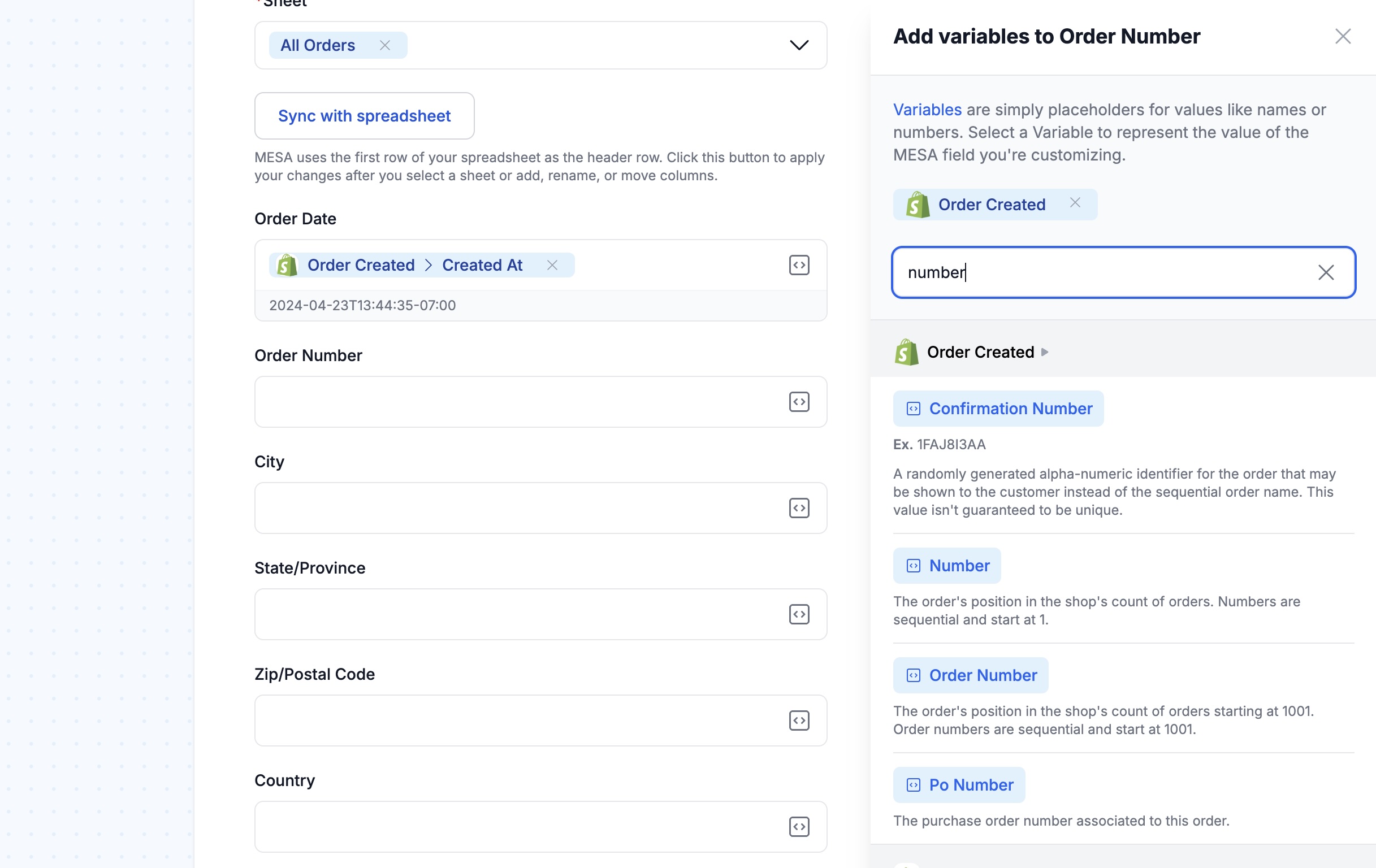This screenshot has width=1376, height=868.
Task: Select the Number variable
Action: (947, 566)
